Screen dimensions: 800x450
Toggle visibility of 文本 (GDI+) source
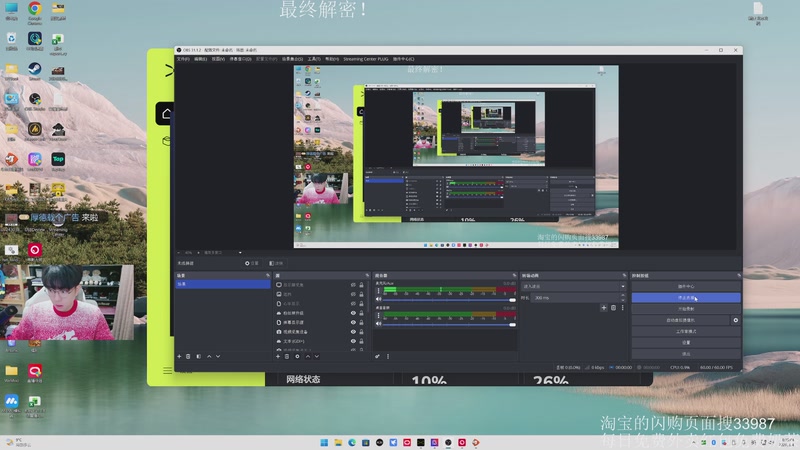point(353,341)
